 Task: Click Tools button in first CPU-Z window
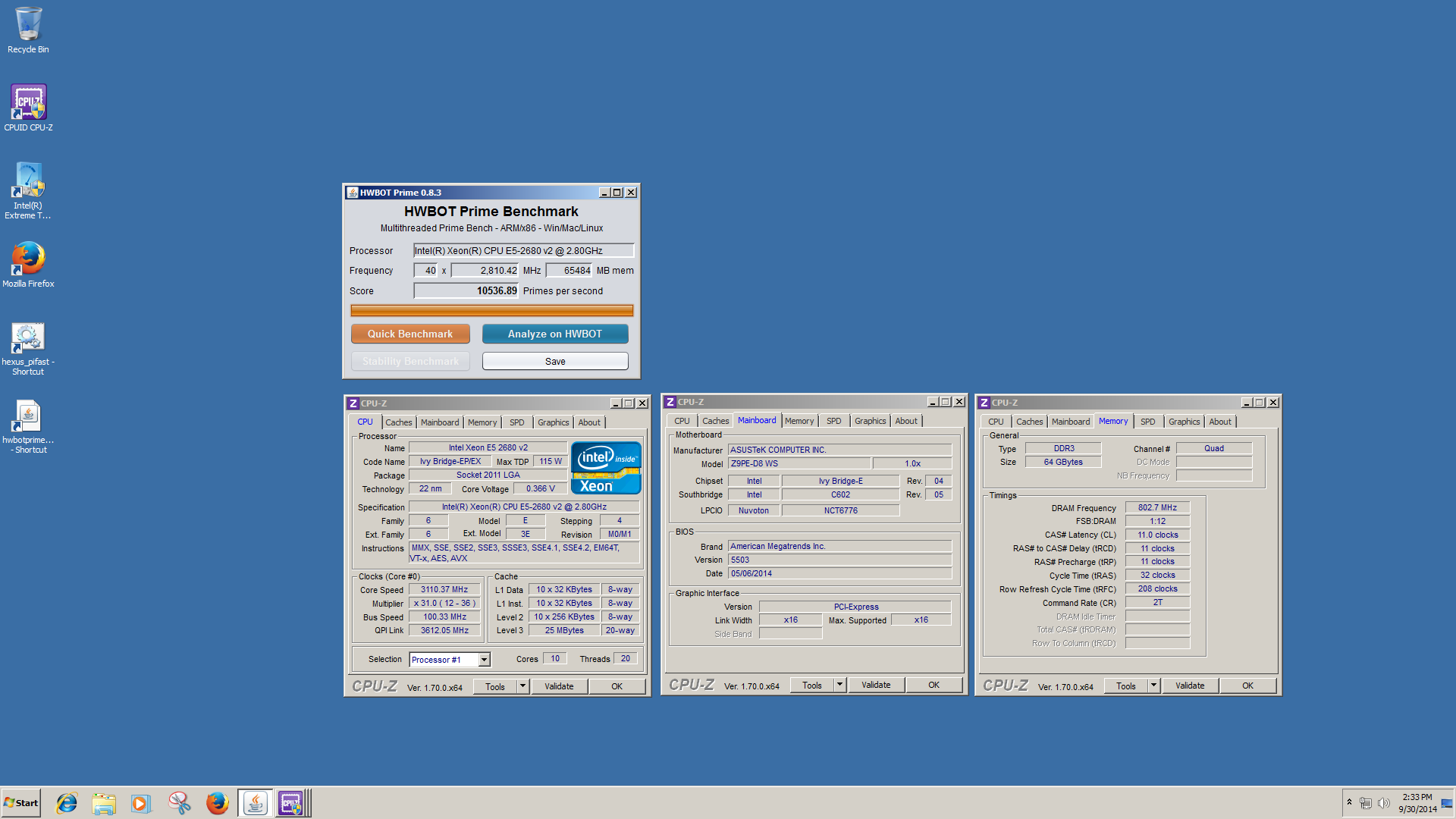(495, 686)
